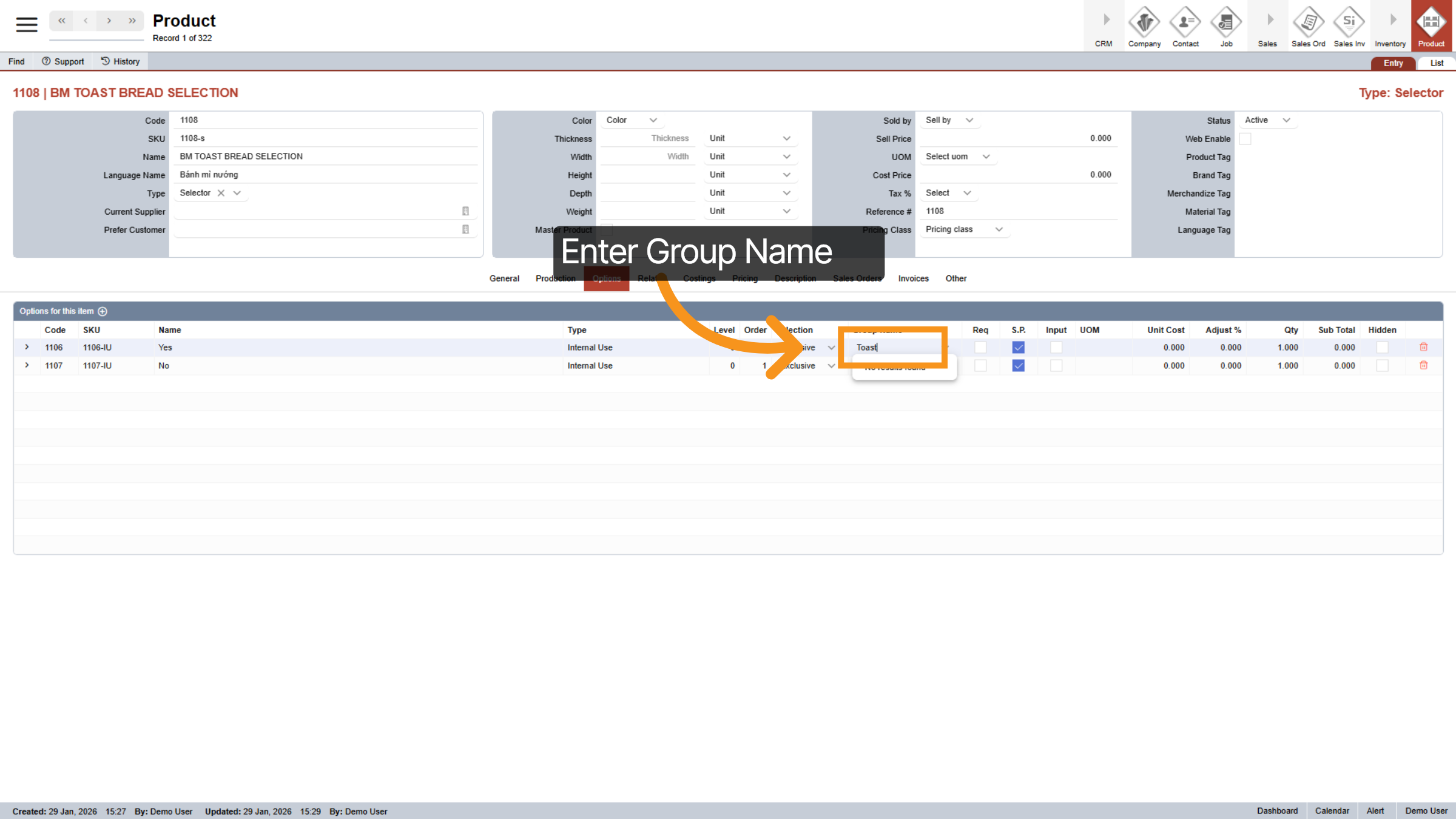1456x819 pixels.
Task: Open the hamburger navigation menu
Action: (25, 24)
